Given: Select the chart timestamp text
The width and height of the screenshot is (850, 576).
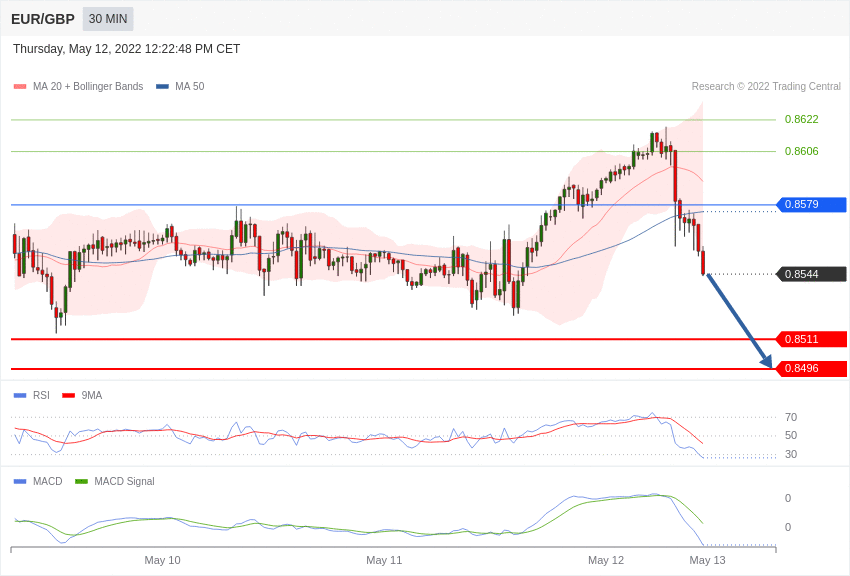Looking at the screenshot, I should pyautogui.click(x=126, y=49).
